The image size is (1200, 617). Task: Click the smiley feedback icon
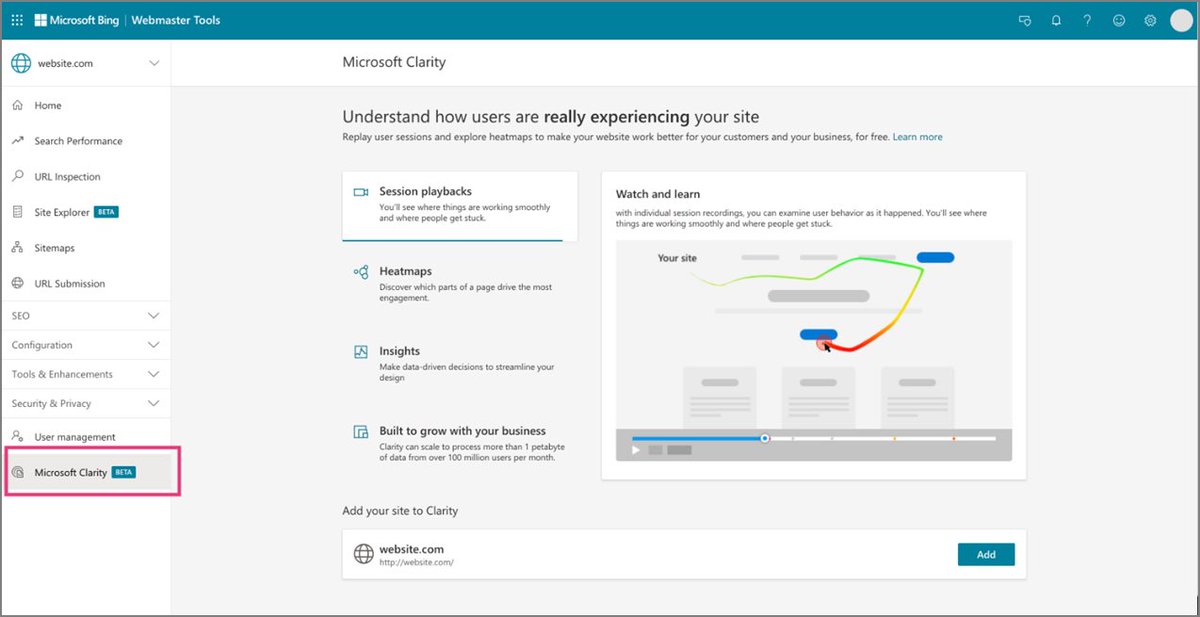(1119, 20)
